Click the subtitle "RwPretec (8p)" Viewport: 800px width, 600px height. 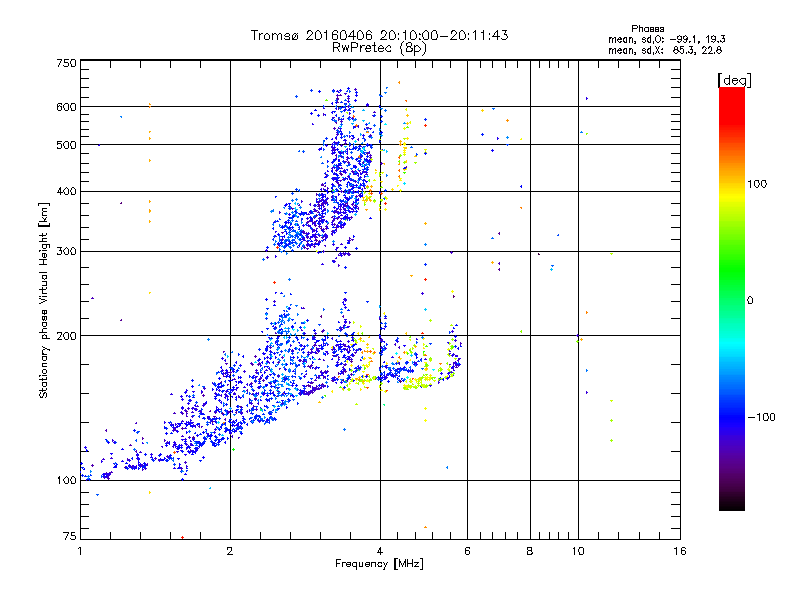point(379,48)
